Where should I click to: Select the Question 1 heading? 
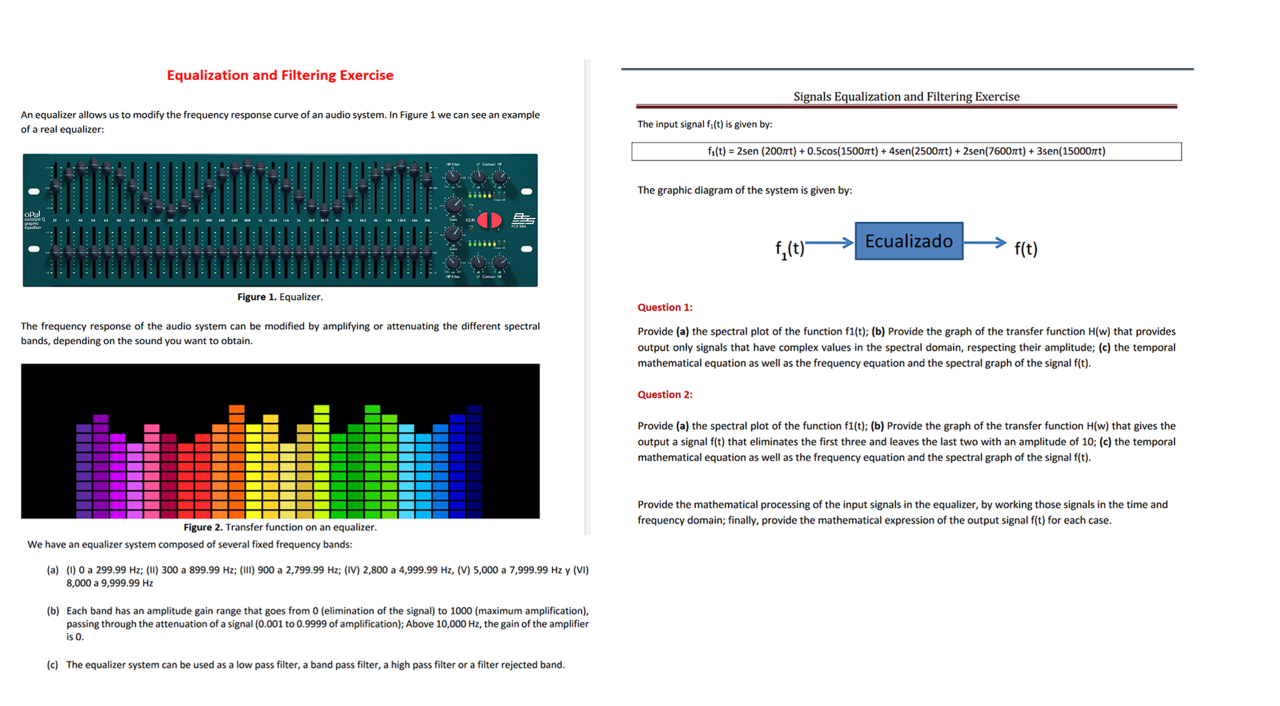664,307
